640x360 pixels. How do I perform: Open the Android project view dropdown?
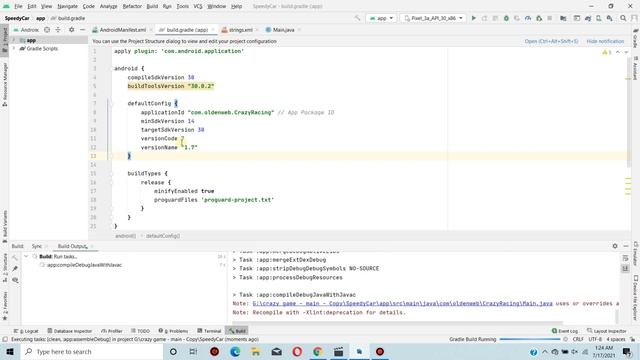tap(26, 30)
